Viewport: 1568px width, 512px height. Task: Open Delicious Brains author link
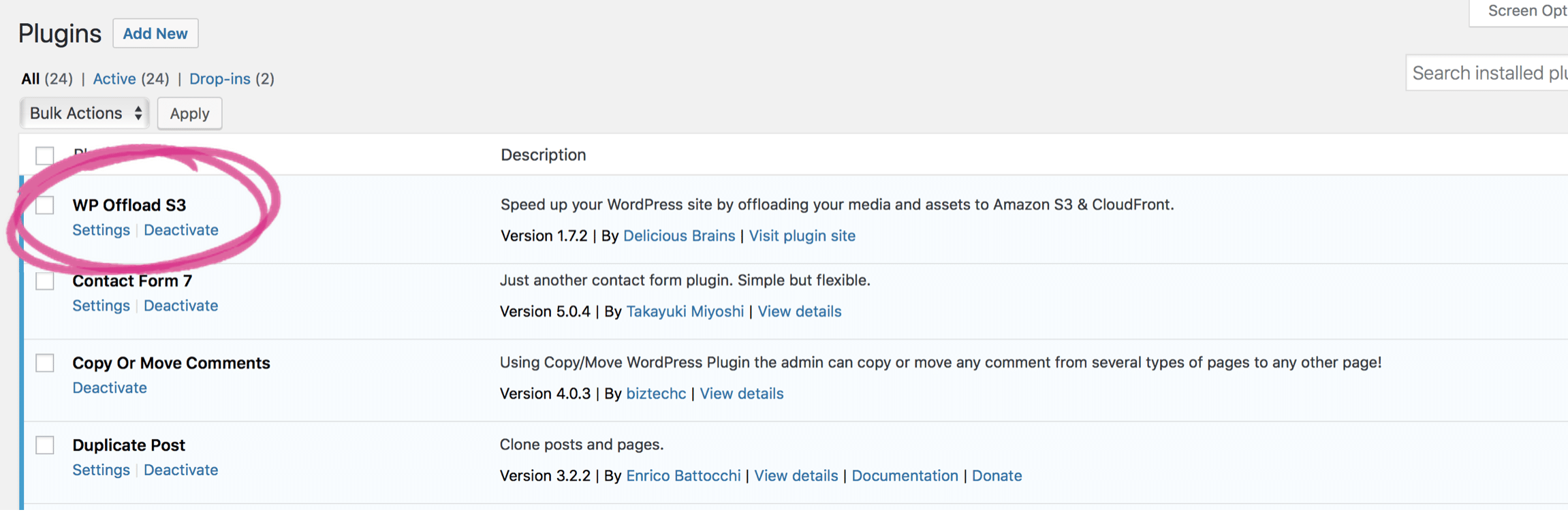point(679,236)
